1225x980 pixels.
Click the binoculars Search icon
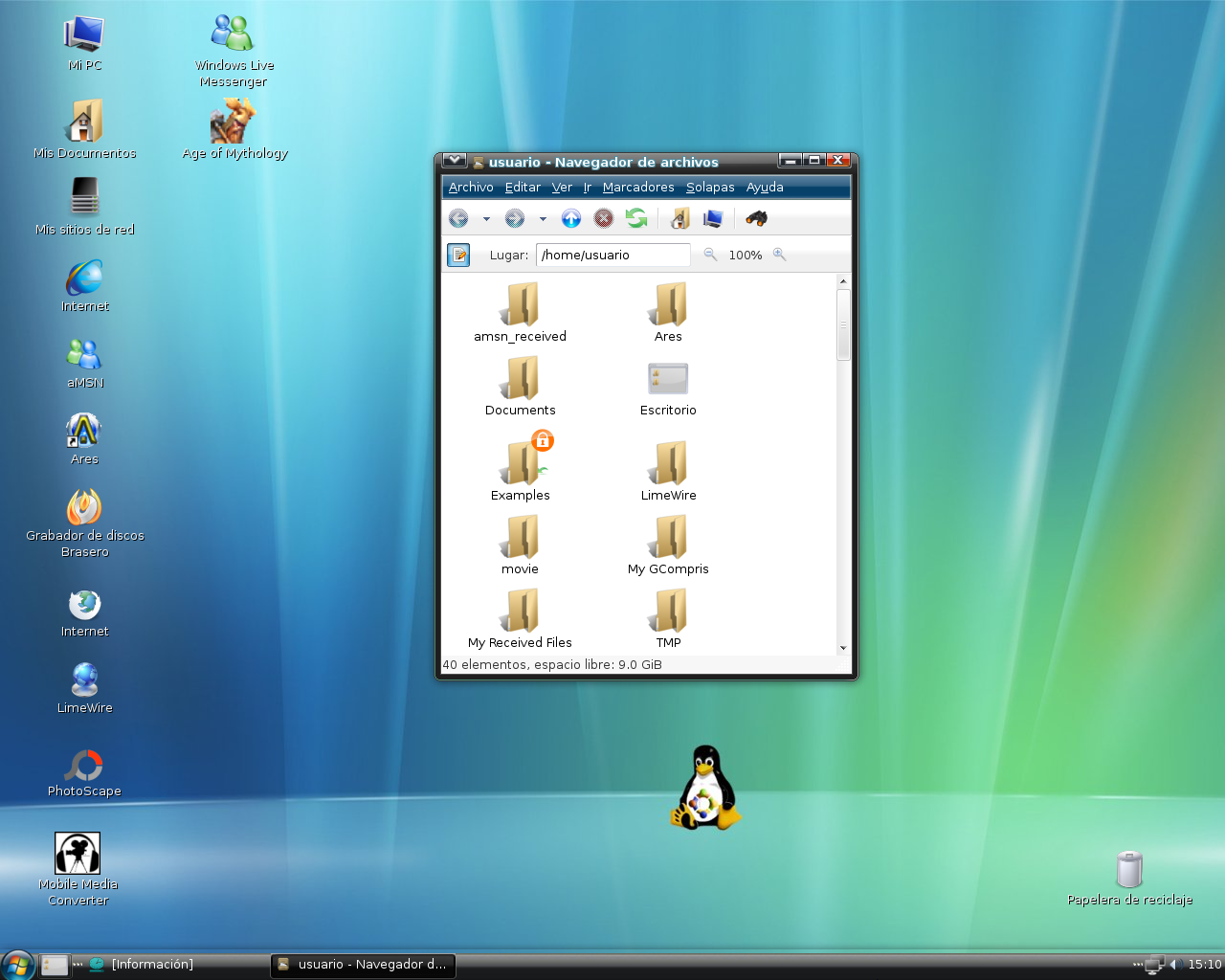(x=757, y=219)
